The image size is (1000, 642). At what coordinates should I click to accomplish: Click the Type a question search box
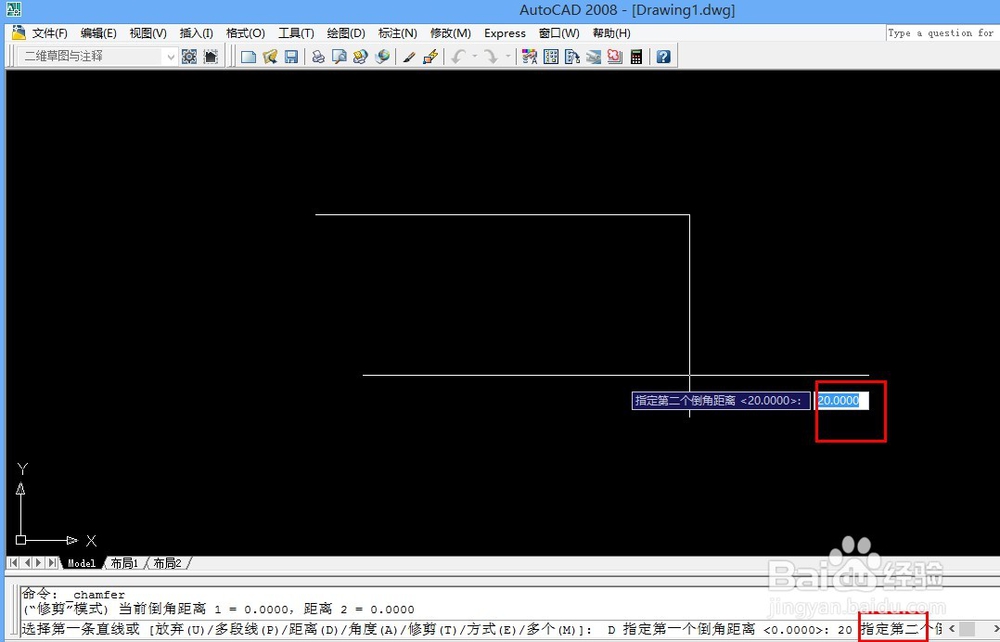942,33
